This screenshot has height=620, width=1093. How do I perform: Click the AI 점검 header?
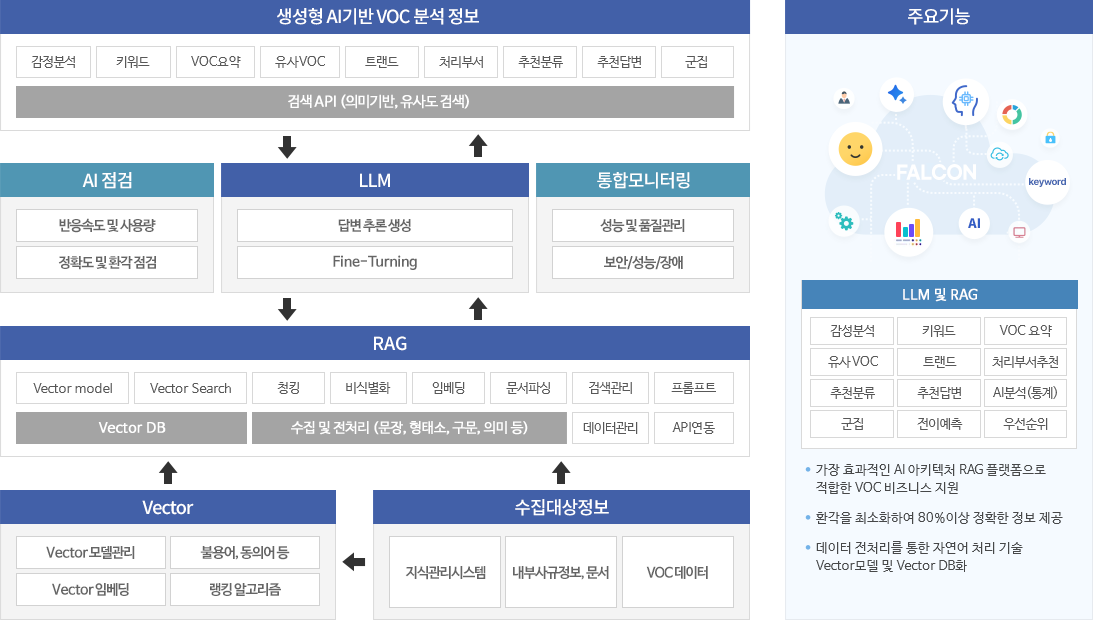[107, 180]
